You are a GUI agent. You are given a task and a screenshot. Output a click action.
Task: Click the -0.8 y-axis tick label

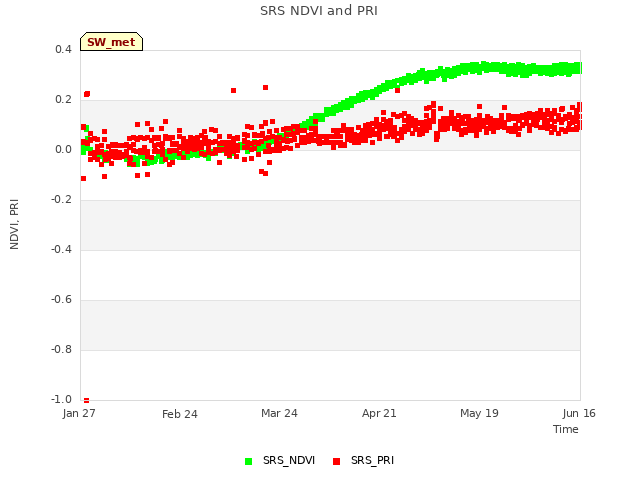[61, 349]
